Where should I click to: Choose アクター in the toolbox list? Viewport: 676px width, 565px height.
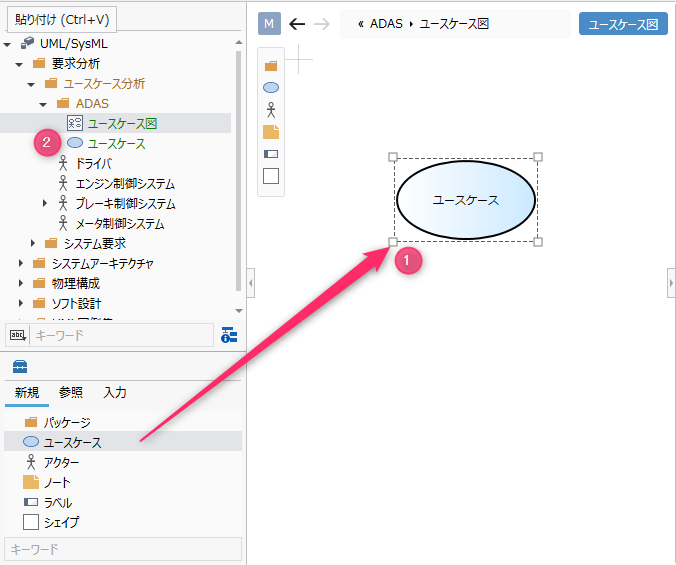[x=123, y=462]
